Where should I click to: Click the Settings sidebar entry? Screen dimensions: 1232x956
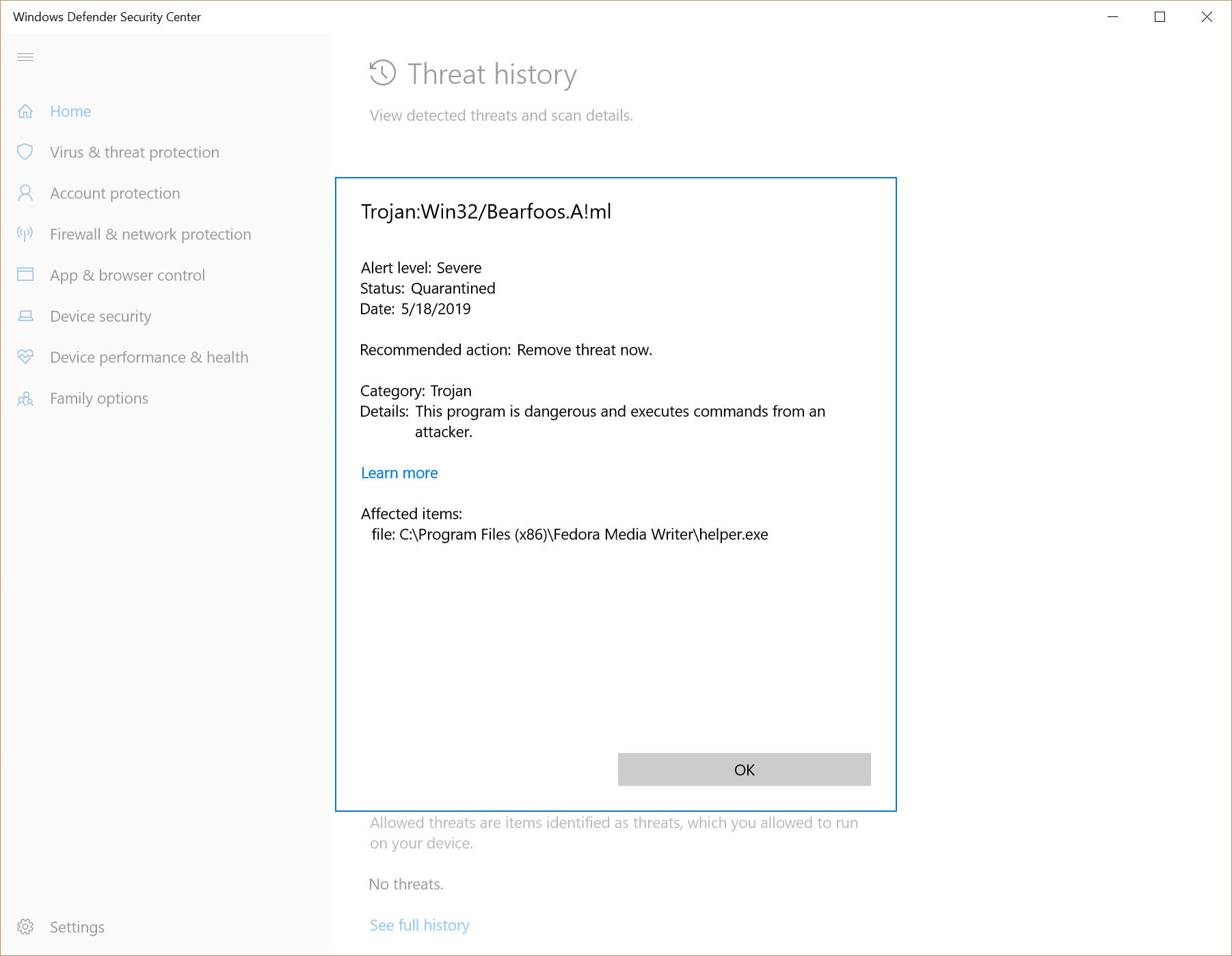click(77, 927)
